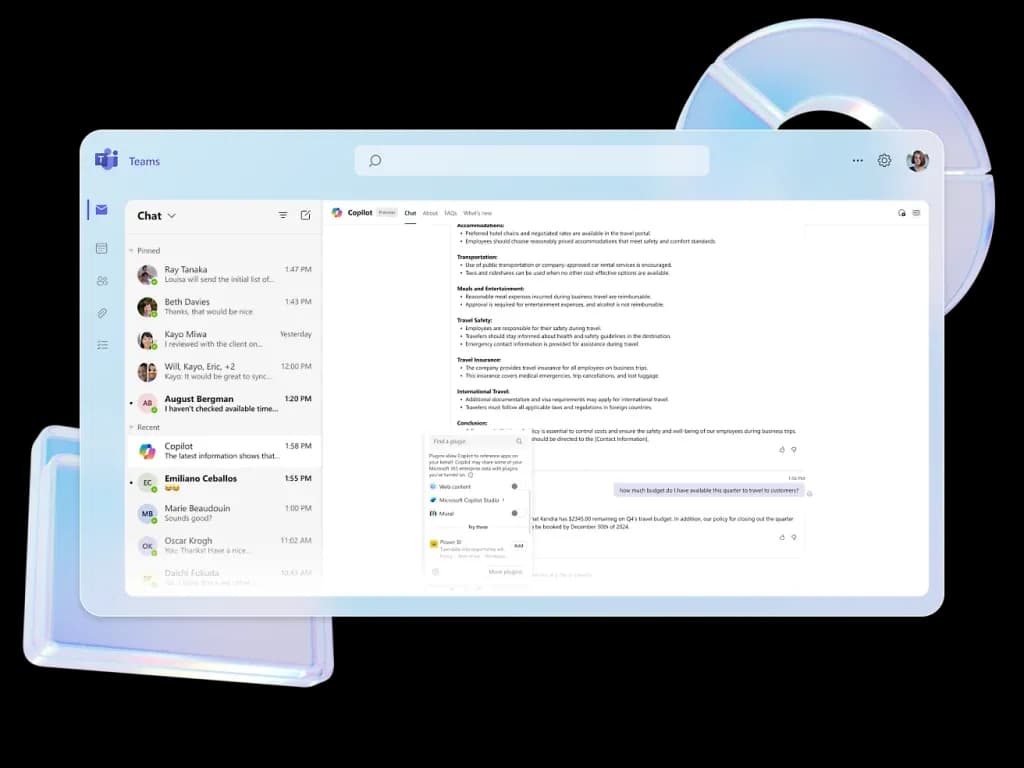Open Settings gear icon
This screenshot has height=768, width=1024.
tap(884, 160)
